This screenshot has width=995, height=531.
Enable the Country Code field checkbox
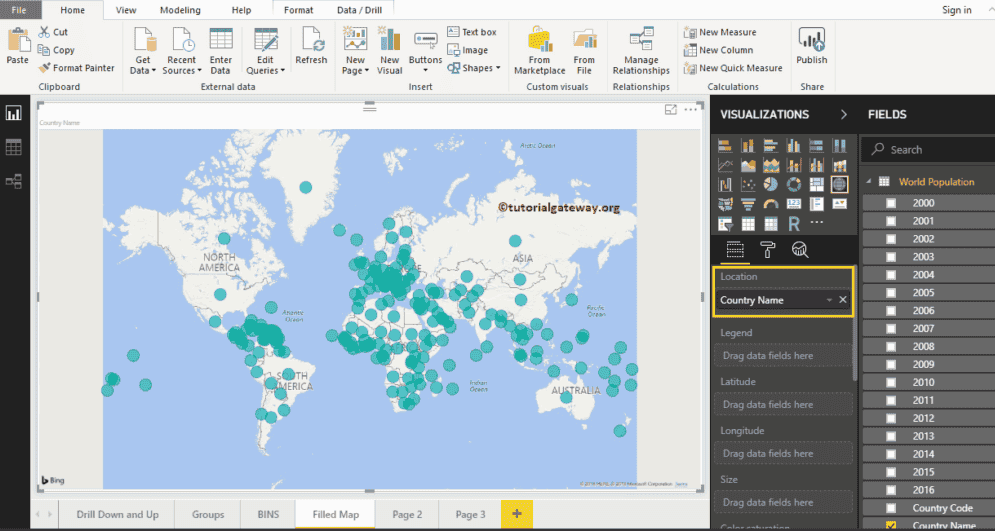[x=891, y=508]
